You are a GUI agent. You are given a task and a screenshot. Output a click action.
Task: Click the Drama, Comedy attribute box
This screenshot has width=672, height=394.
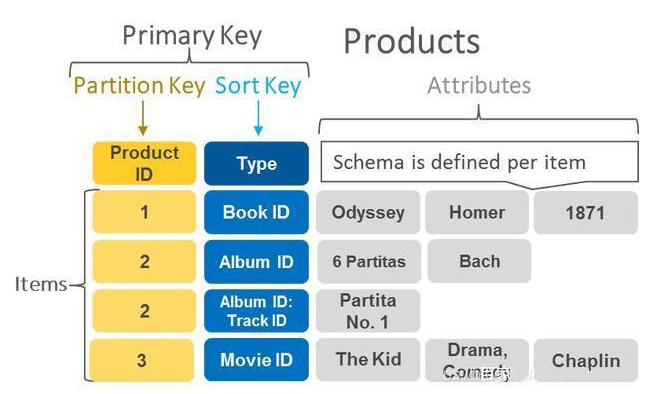(477, 360)
